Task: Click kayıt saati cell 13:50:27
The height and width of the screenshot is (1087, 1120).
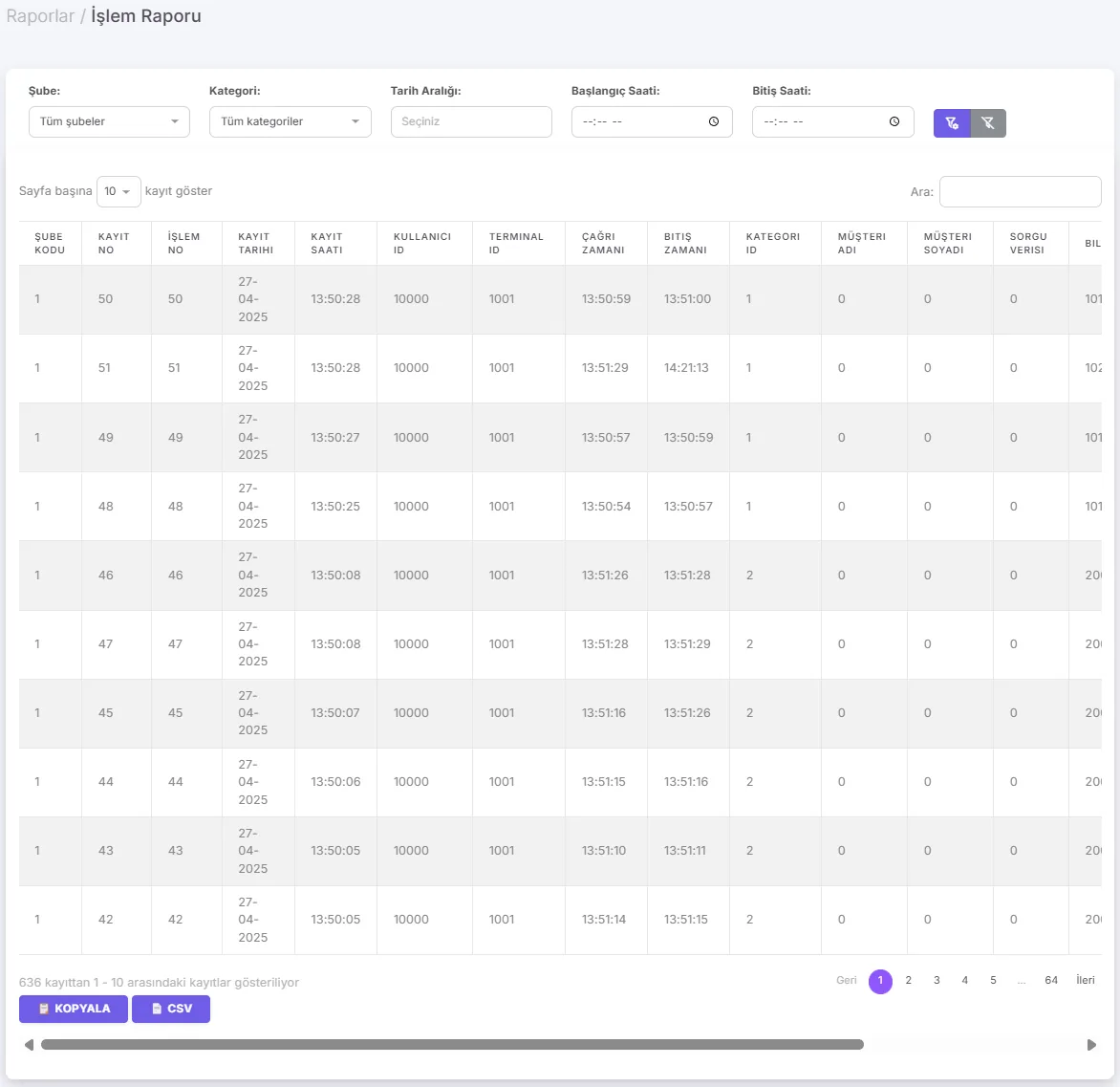Action: tap(335, 437)
